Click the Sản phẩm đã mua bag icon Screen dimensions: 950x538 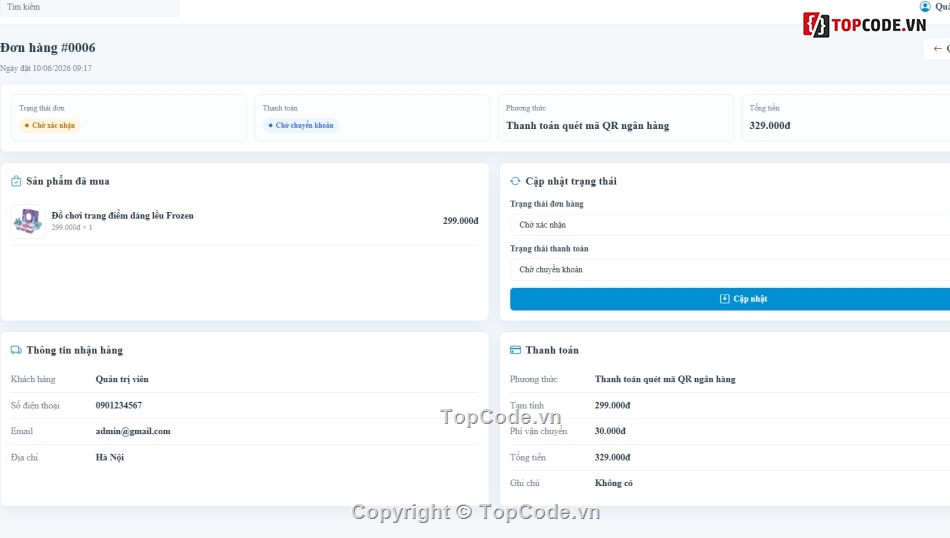click(x=16, y=181)
